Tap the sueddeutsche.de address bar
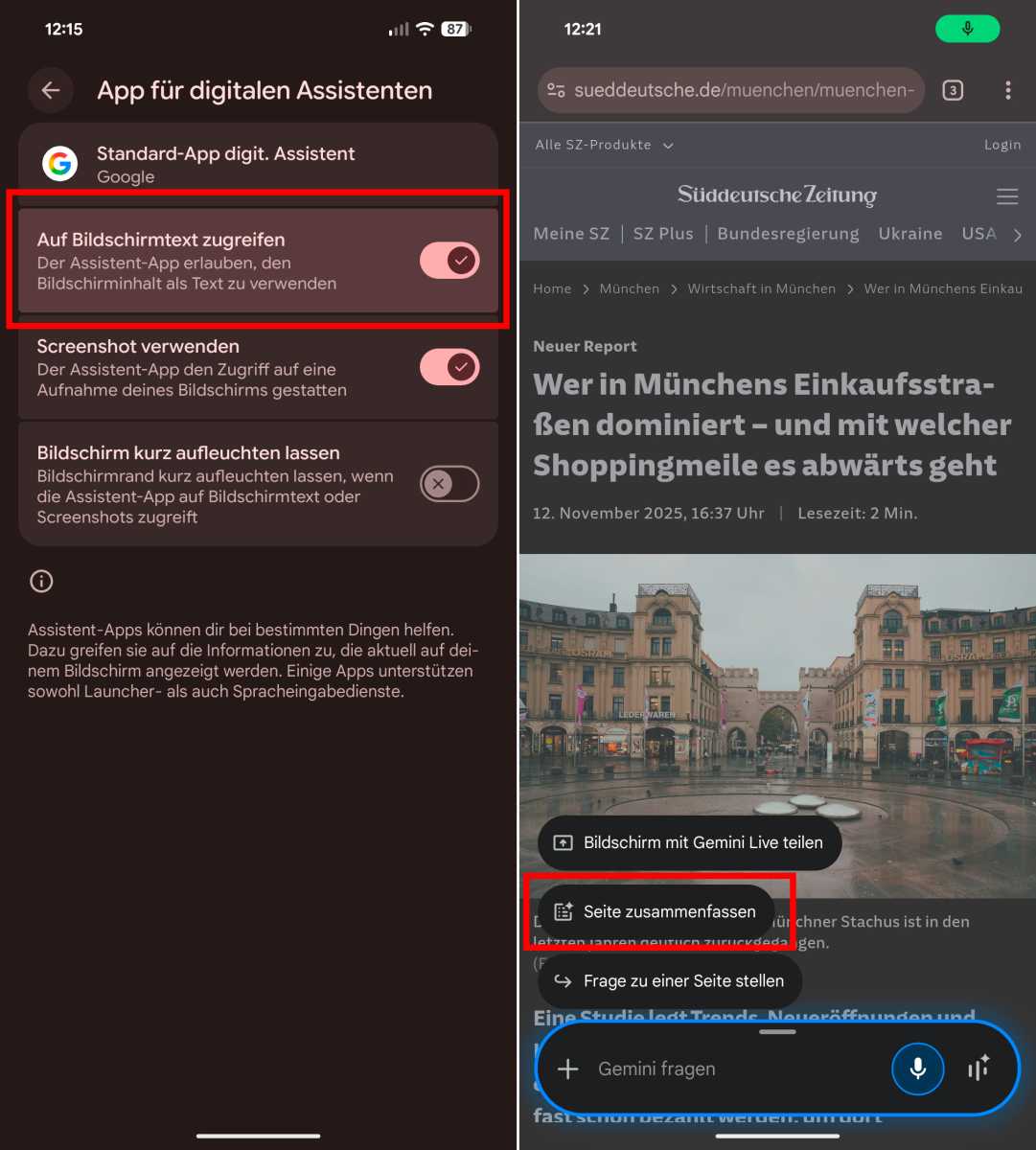This screenshot has width=1036, height=1150. [730, 90]
